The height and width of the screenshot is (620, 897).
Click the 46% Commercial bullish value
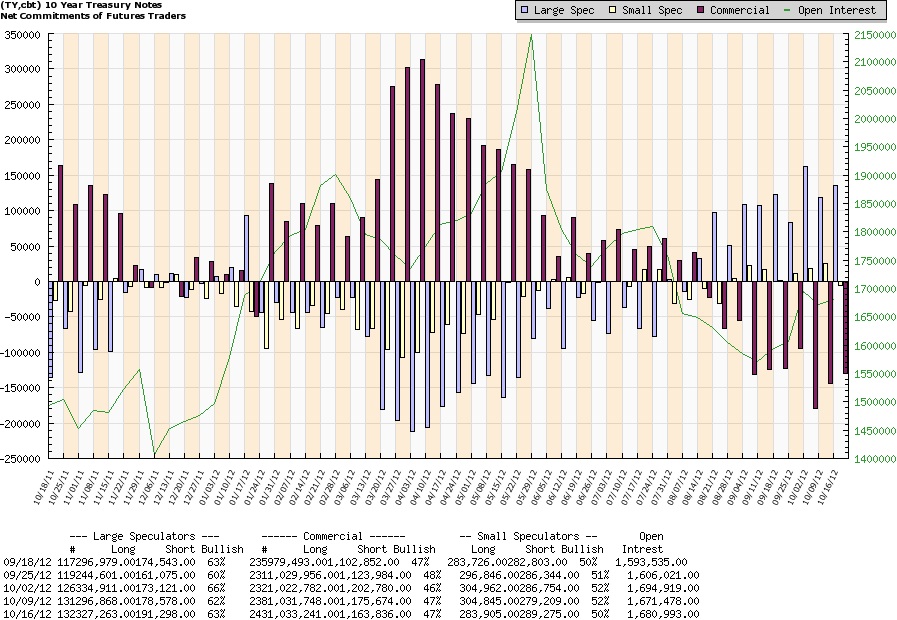432,588
